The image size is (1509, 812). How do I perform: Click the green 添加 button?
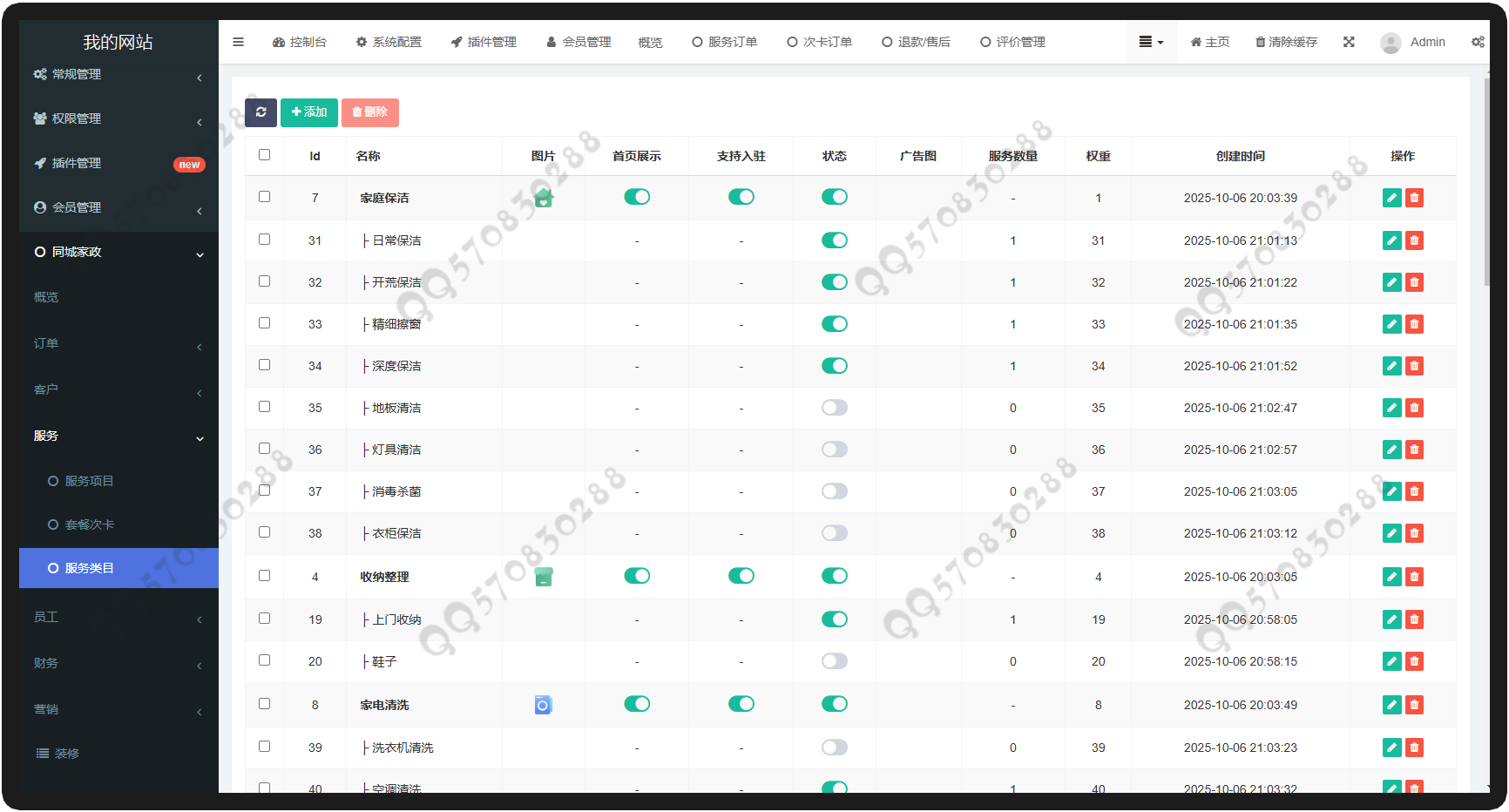[309, 112]
